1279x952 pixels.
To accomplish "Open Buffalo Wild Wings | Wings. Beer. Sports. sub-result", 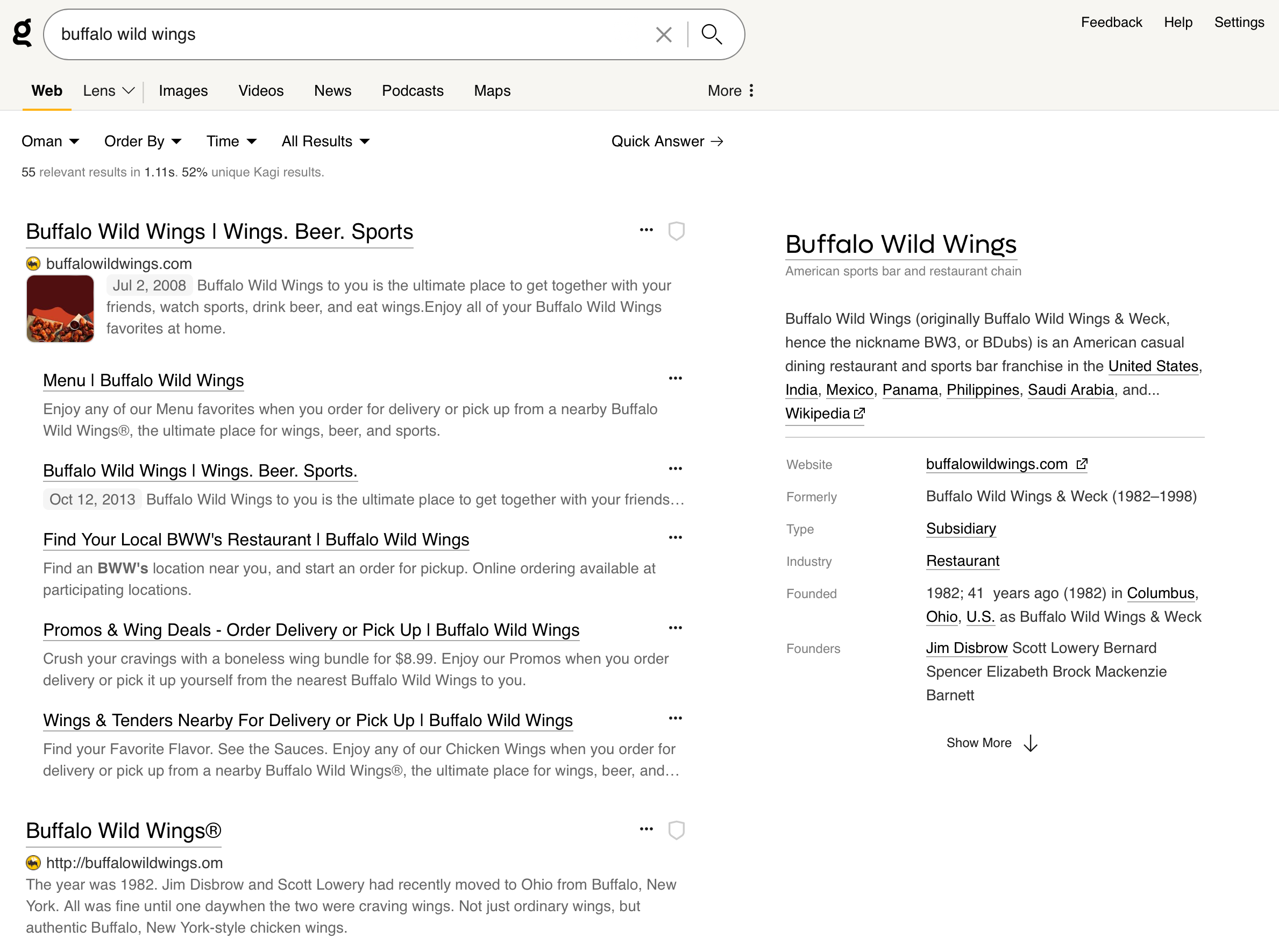I will pyautogui.click(x=201, y=471).
